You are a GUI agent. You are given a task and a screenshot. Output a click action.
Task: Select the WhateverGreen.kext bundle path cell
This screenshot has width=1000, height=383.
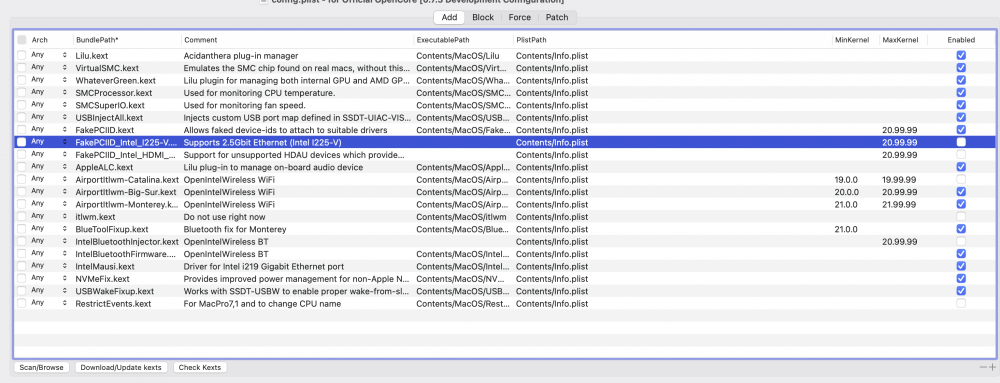click(x=115, y=80)
